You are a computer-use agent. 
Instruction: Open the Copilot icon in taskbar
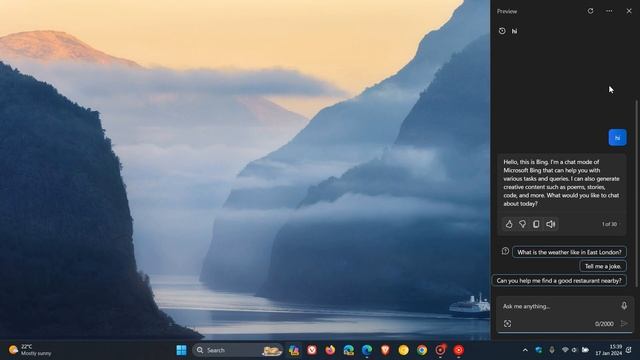pyautogui.click(x=293, y=350)
